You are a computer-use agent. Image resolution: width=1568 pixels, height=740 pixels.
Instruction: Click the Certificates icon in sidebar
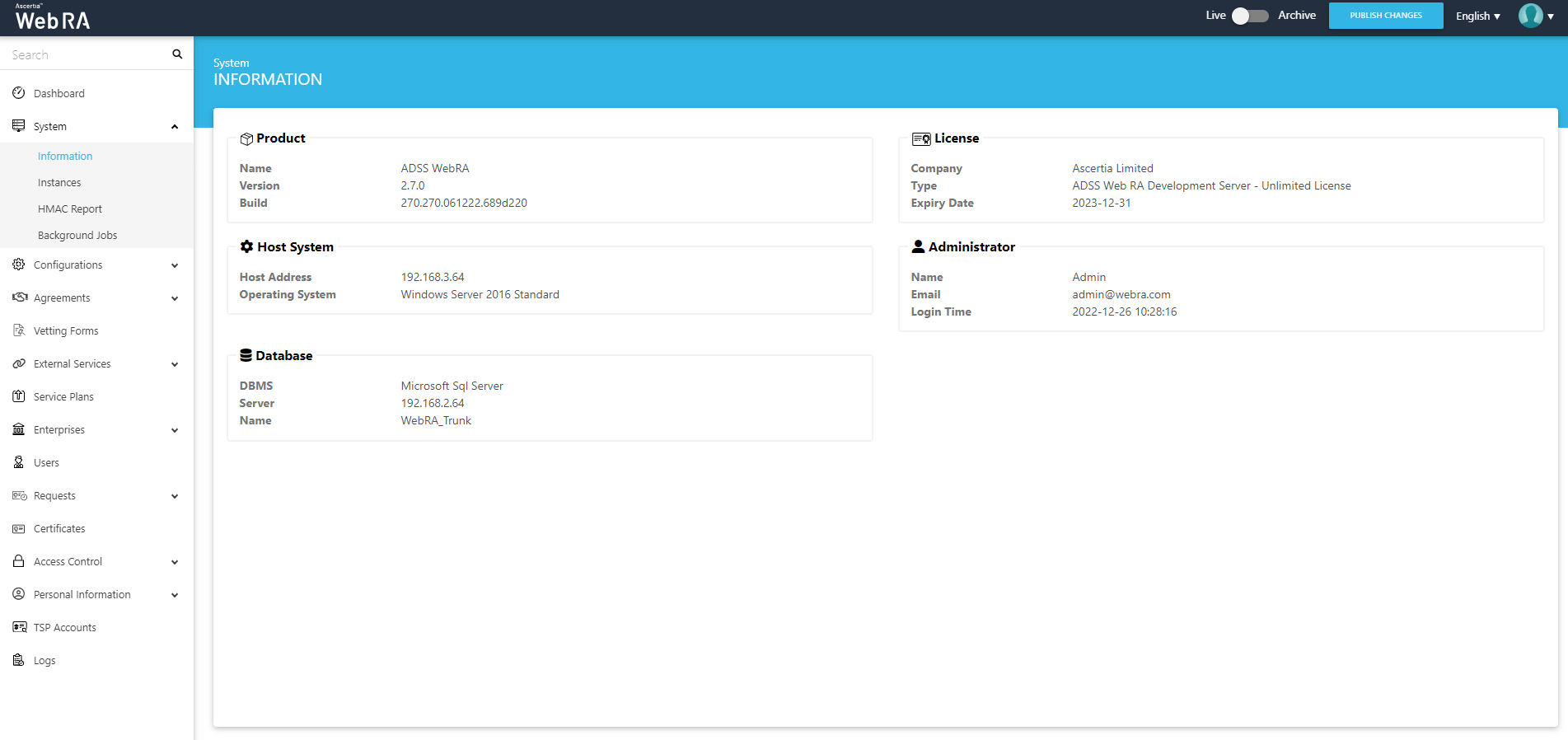coord(18,528)
